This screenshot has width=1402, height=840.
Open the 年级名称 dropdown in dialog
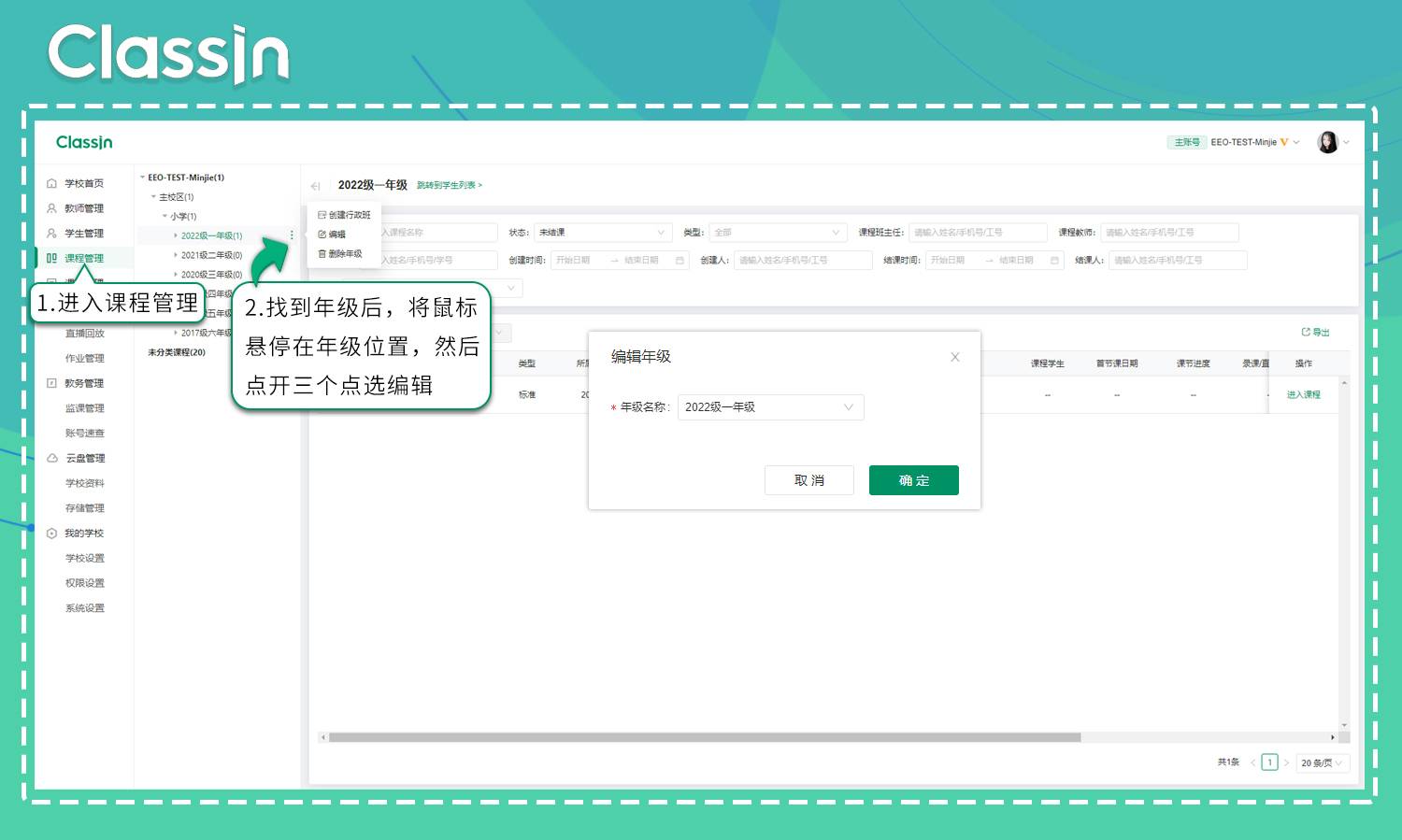click(770, 407)
